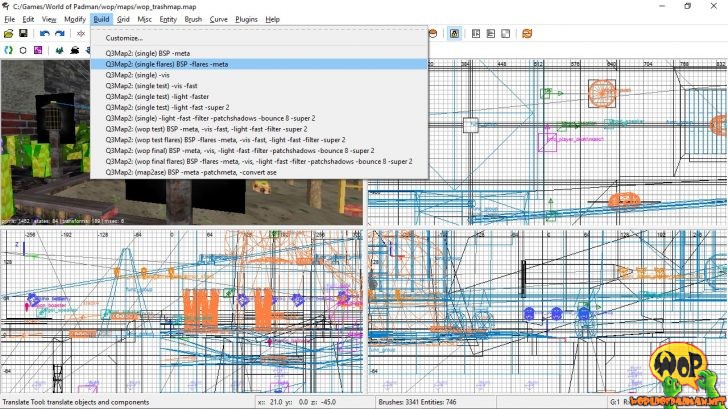728x409 pixels.
Task: Click the Save map floppy icon
Action: [22, 33]
